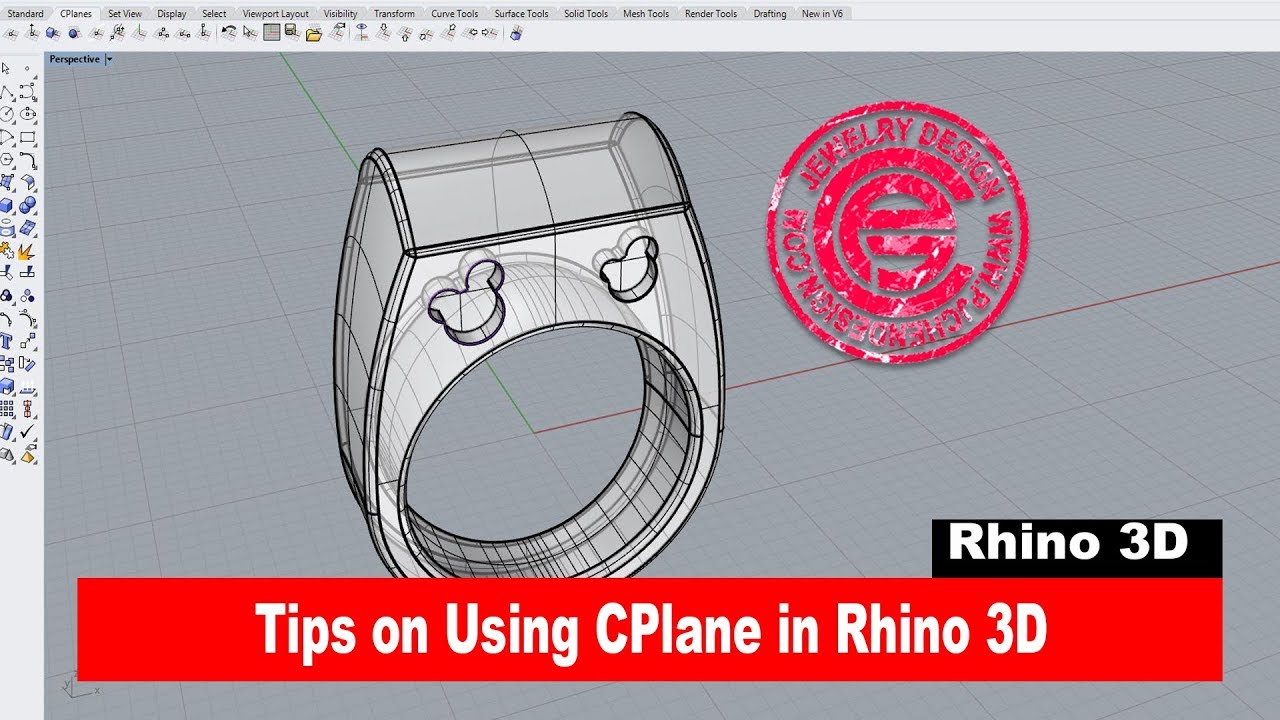1280x720 pixels.
Task: Open the Curve Tools tab
Action: pos(454,14)
